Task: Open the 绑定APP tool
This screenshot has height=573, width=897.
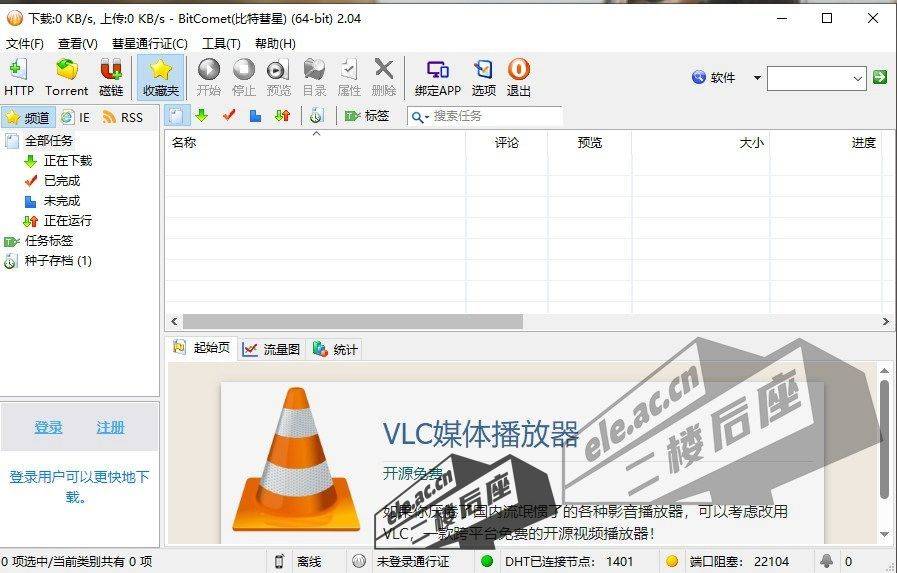Action: [438, 77]
